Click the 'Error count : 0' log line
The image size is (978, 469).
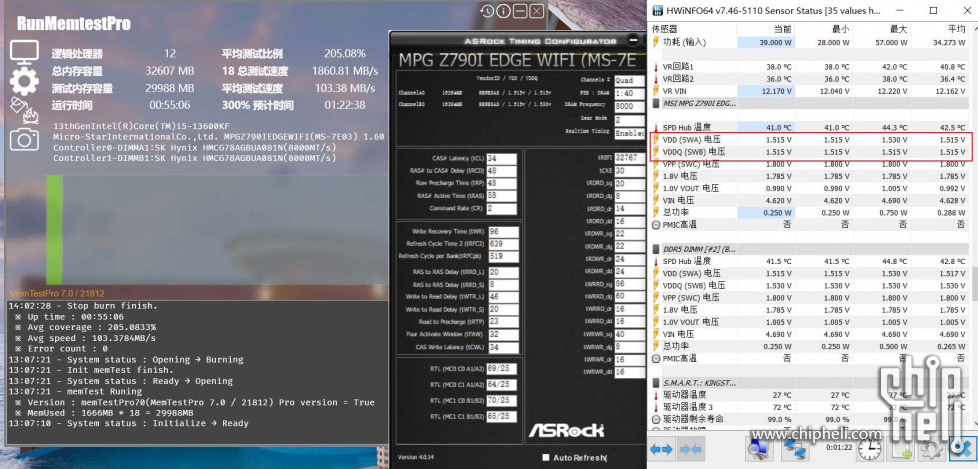point(67,349)
